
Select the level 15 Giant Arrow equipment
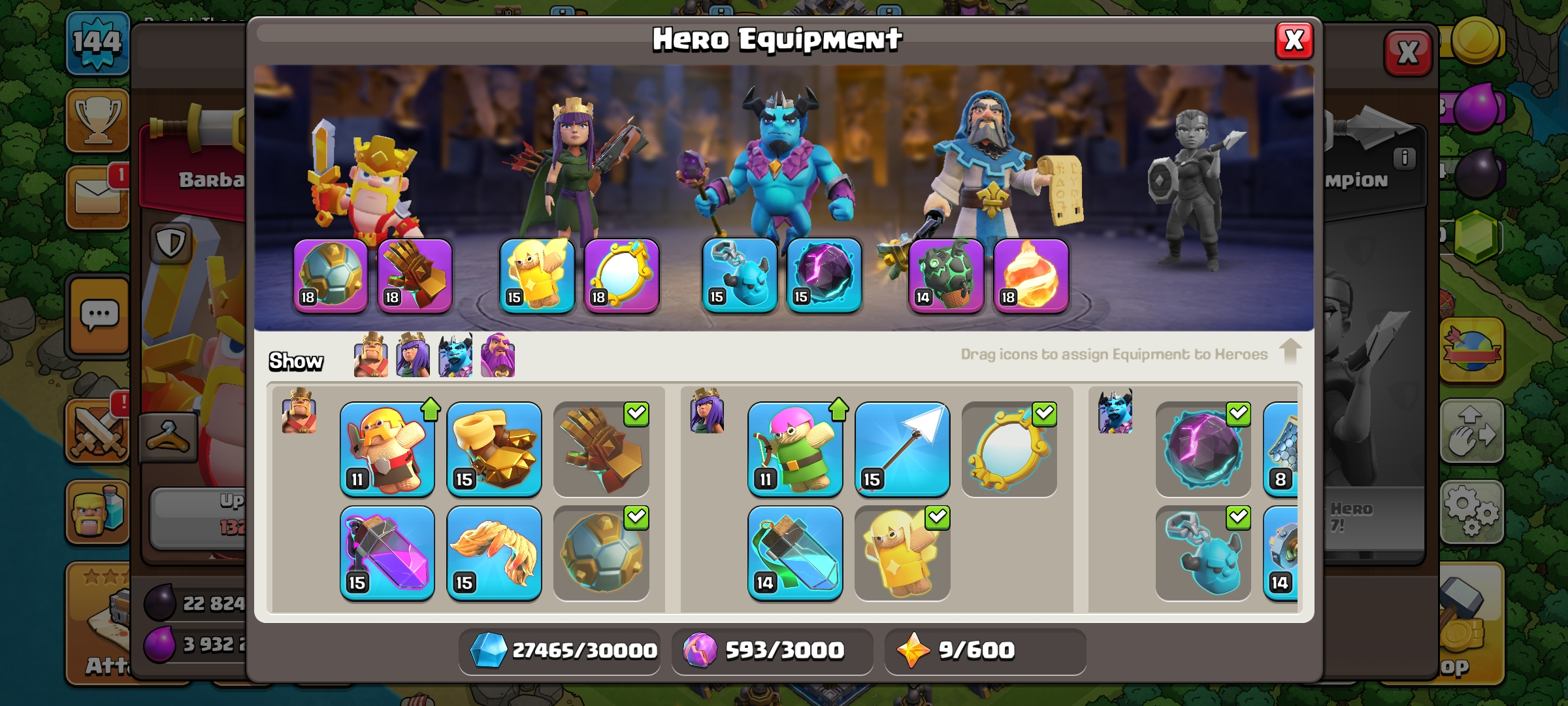click(902, 449)
